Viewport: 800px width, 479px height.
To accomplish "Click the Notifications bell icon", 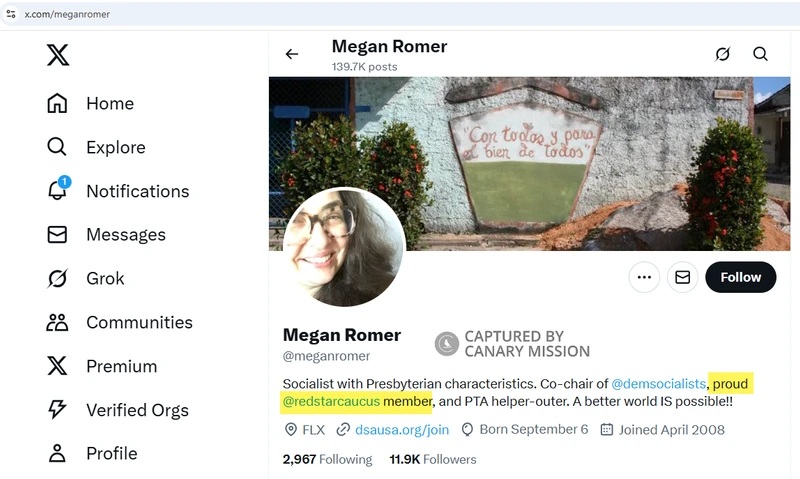I will pos(58,191).
